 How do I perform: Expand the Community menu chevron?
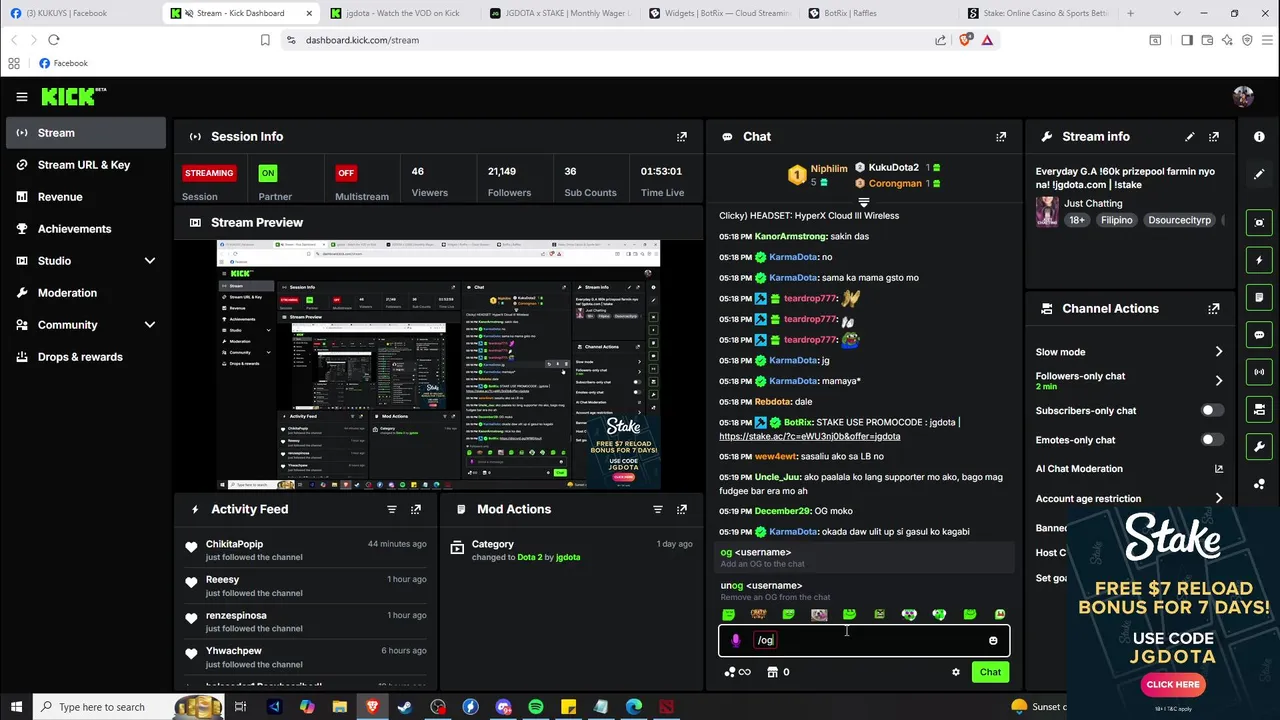pyautogui.click(x=150, y=325)
